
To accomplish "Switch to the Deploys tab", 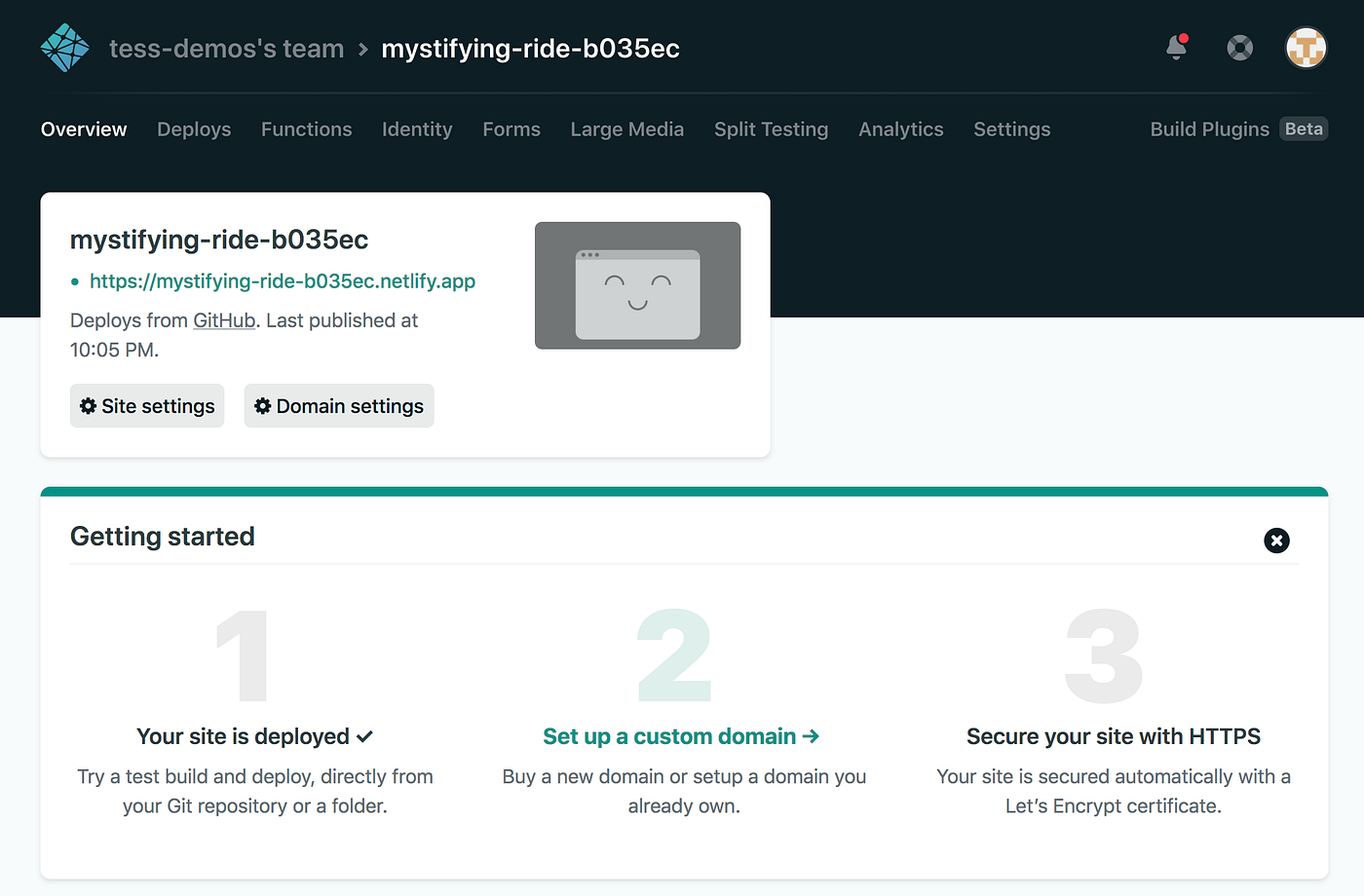I will pos(193,129).
